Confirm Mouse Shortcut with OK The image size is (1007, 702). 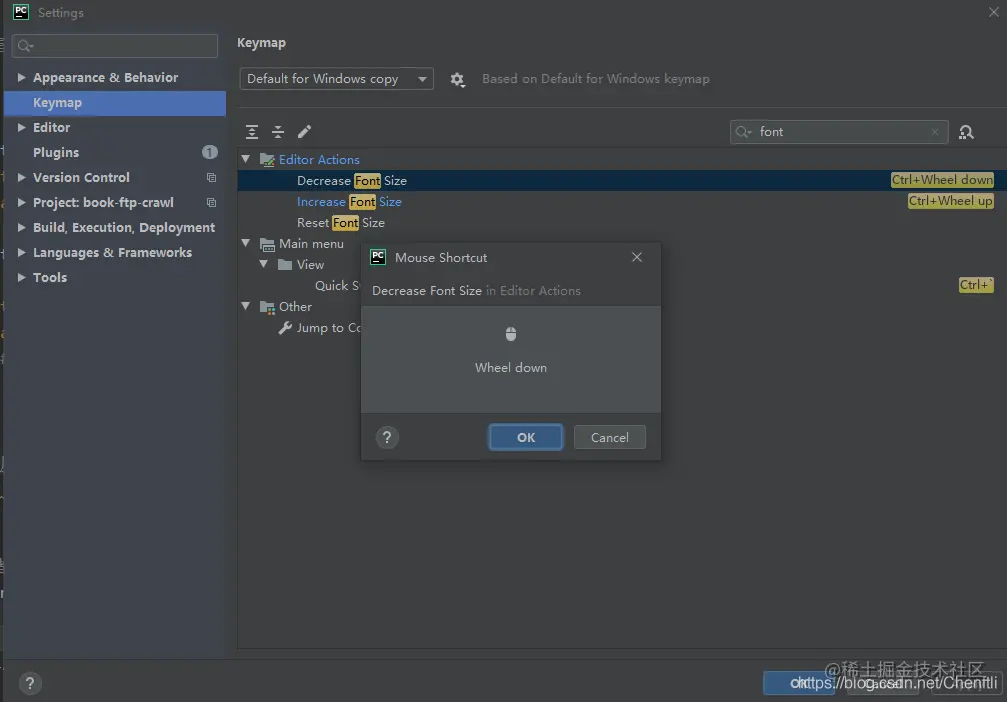click(x=525, y=437)
